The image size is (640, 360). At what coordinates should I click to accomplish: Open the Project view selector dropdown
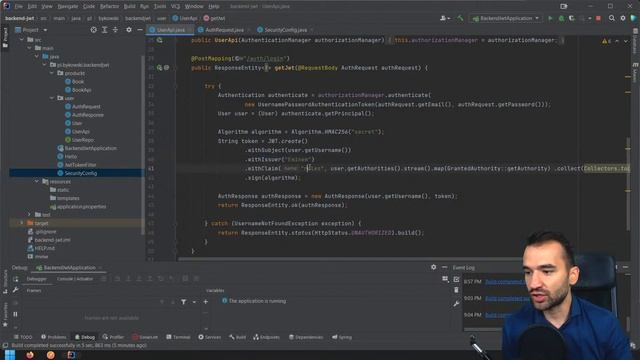coord(31,30)
